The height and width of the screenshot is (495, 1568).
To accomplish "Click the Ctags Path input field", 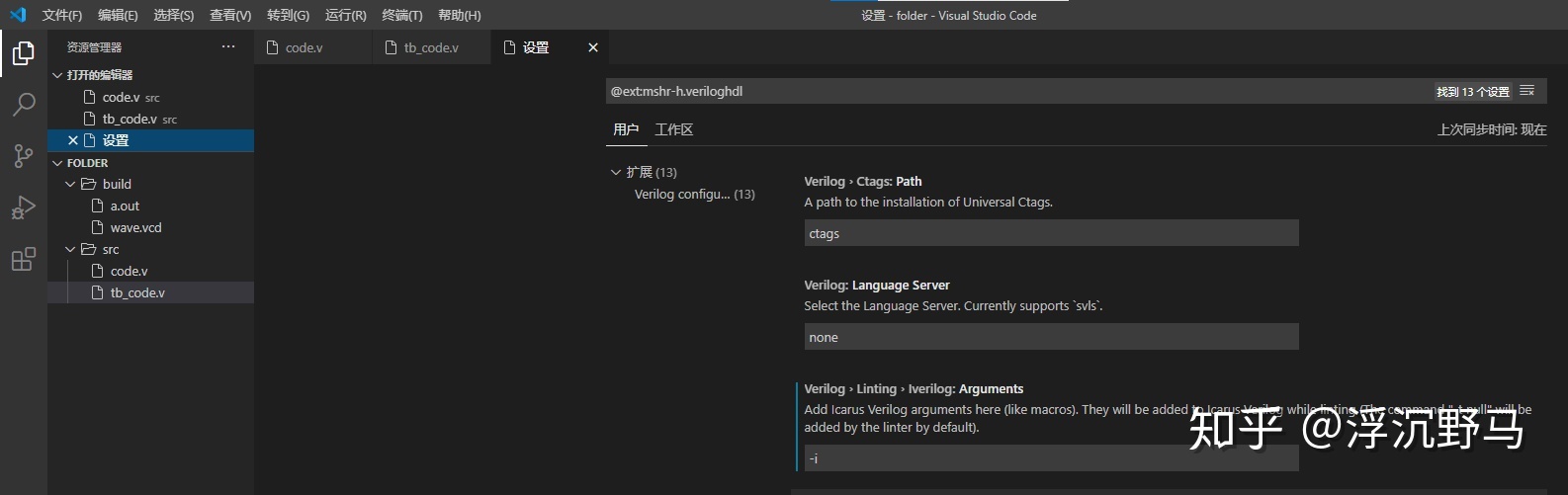I will 1051,233.
